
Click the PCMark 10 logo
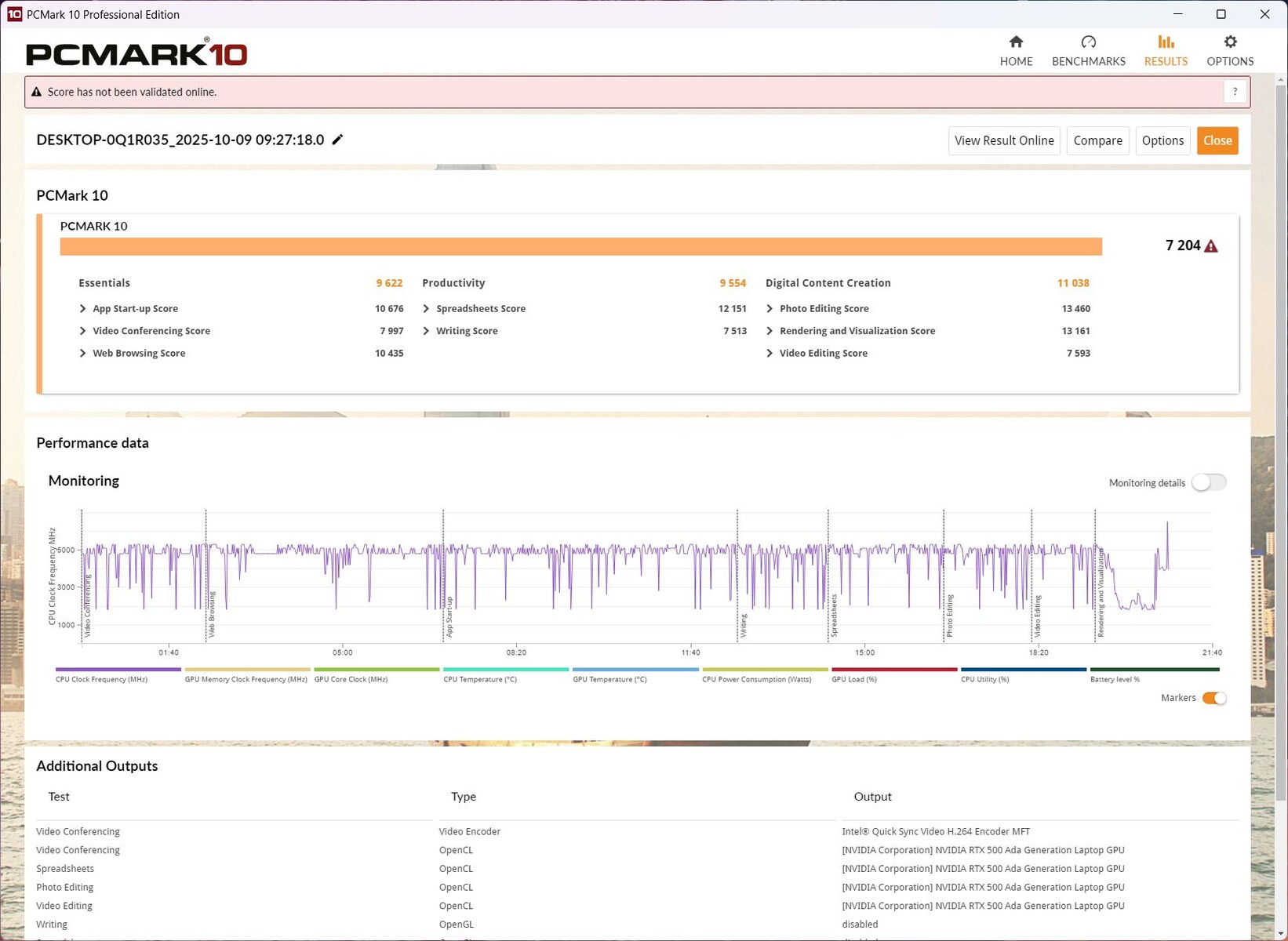click(x=136, y=53)
